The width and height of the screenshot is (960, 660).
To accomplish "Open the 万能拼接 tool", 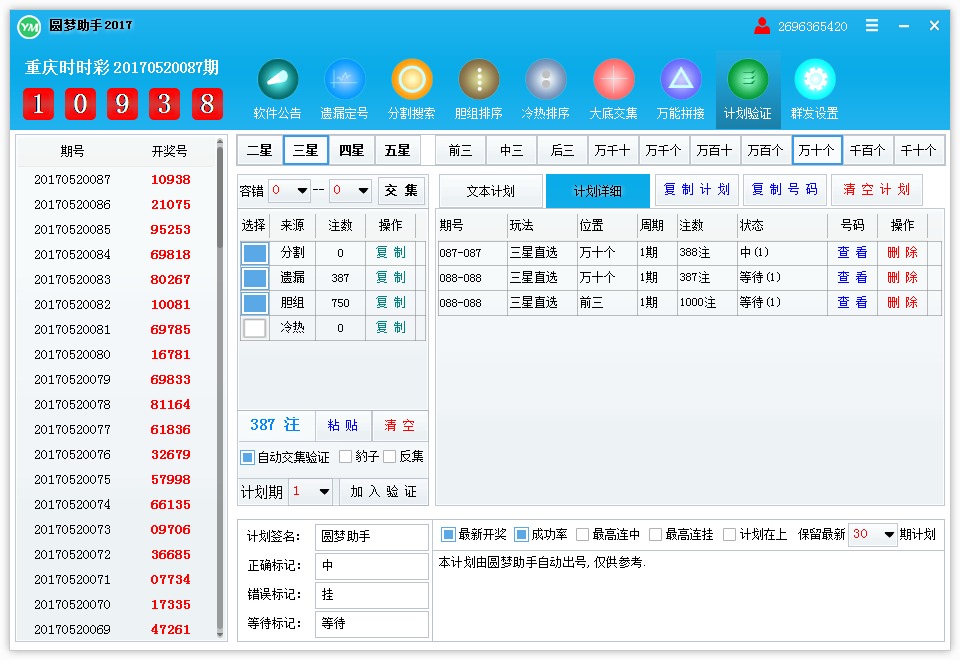I will (680, 80).
